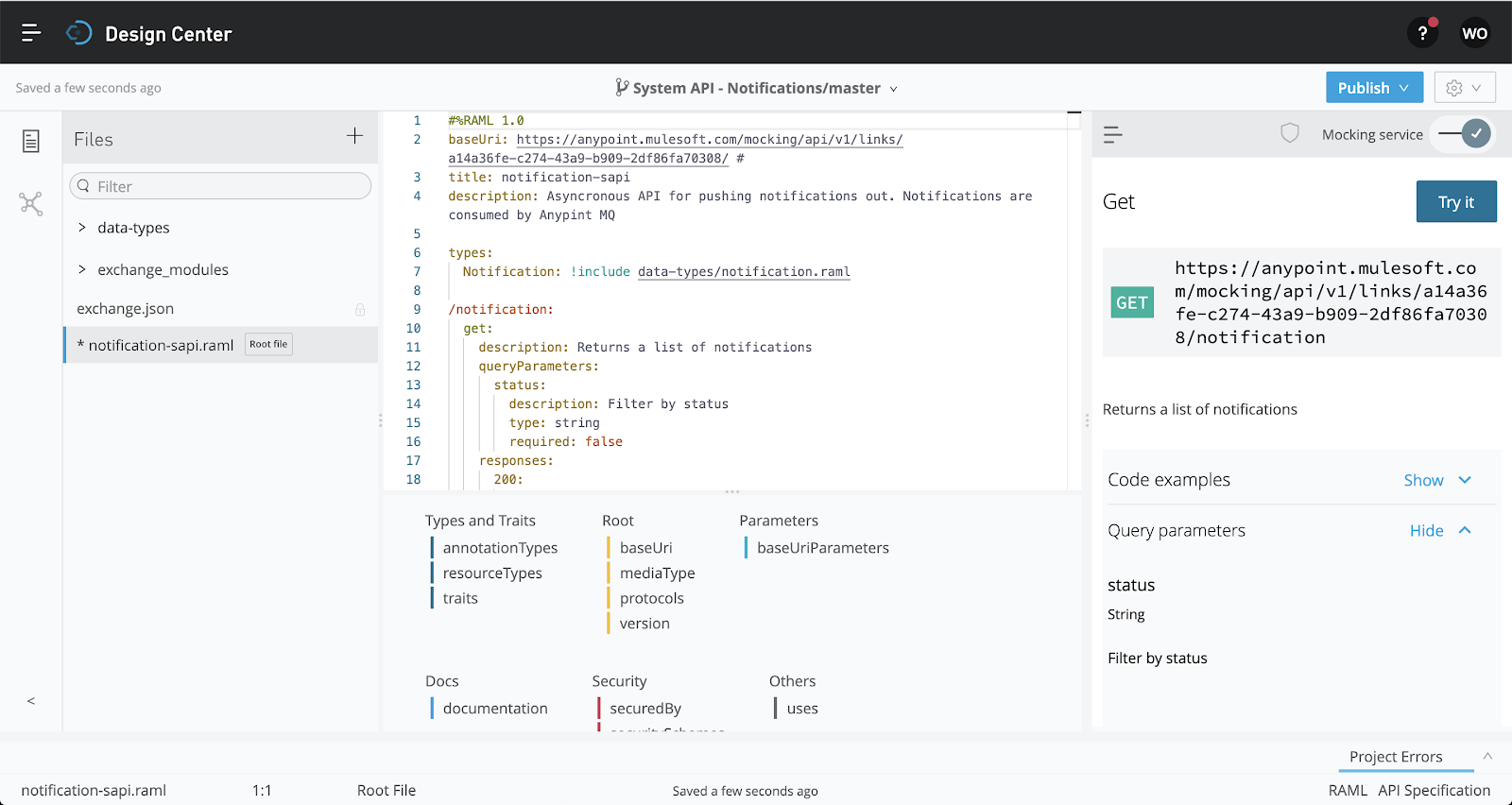Open the Files view sidebar icon
The image size is (1512, 805).
pyautogui.click(x=31, y=141)
